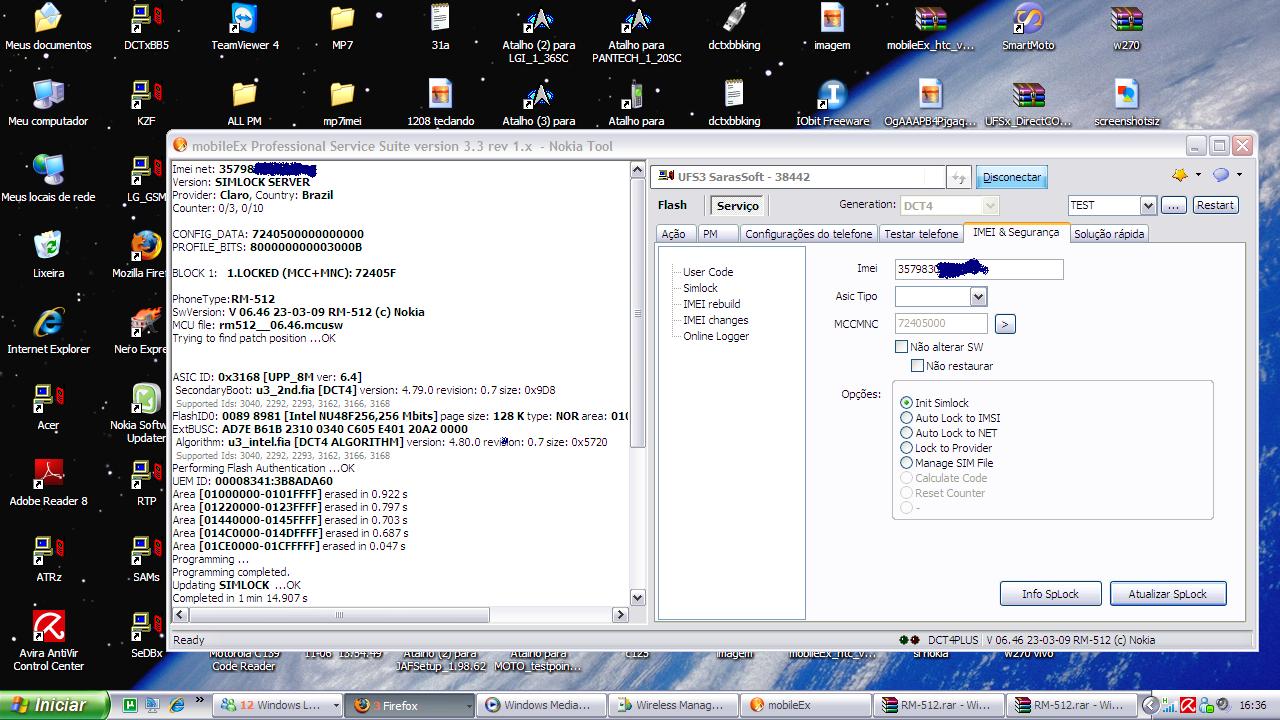Select Manage SIM File option
This screenshot has height=720, width=1280.
tap(907, 463)
